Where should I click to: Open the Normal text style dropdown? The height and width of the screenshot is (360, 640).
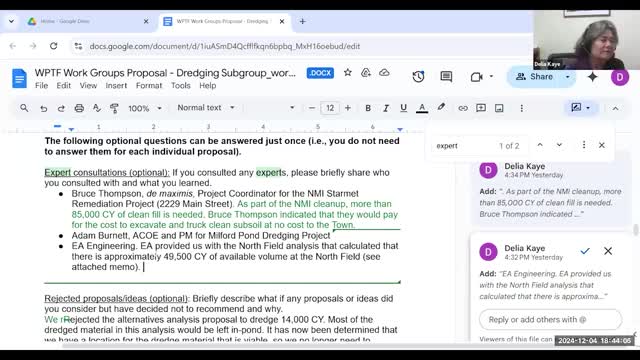(206, 108)
